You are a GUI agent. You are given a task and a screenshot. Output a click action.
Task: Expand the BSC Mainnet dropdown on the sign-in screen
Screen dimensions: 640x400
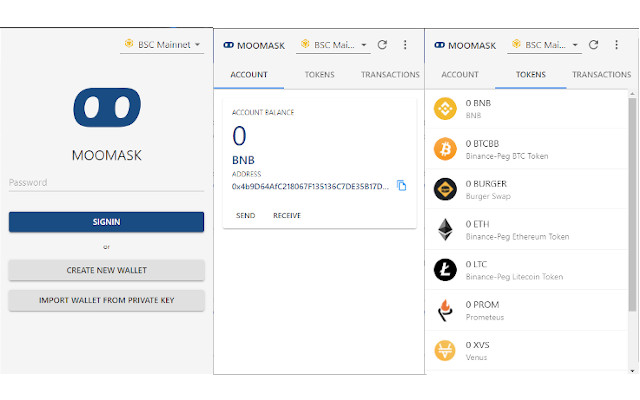coord(161,44)
